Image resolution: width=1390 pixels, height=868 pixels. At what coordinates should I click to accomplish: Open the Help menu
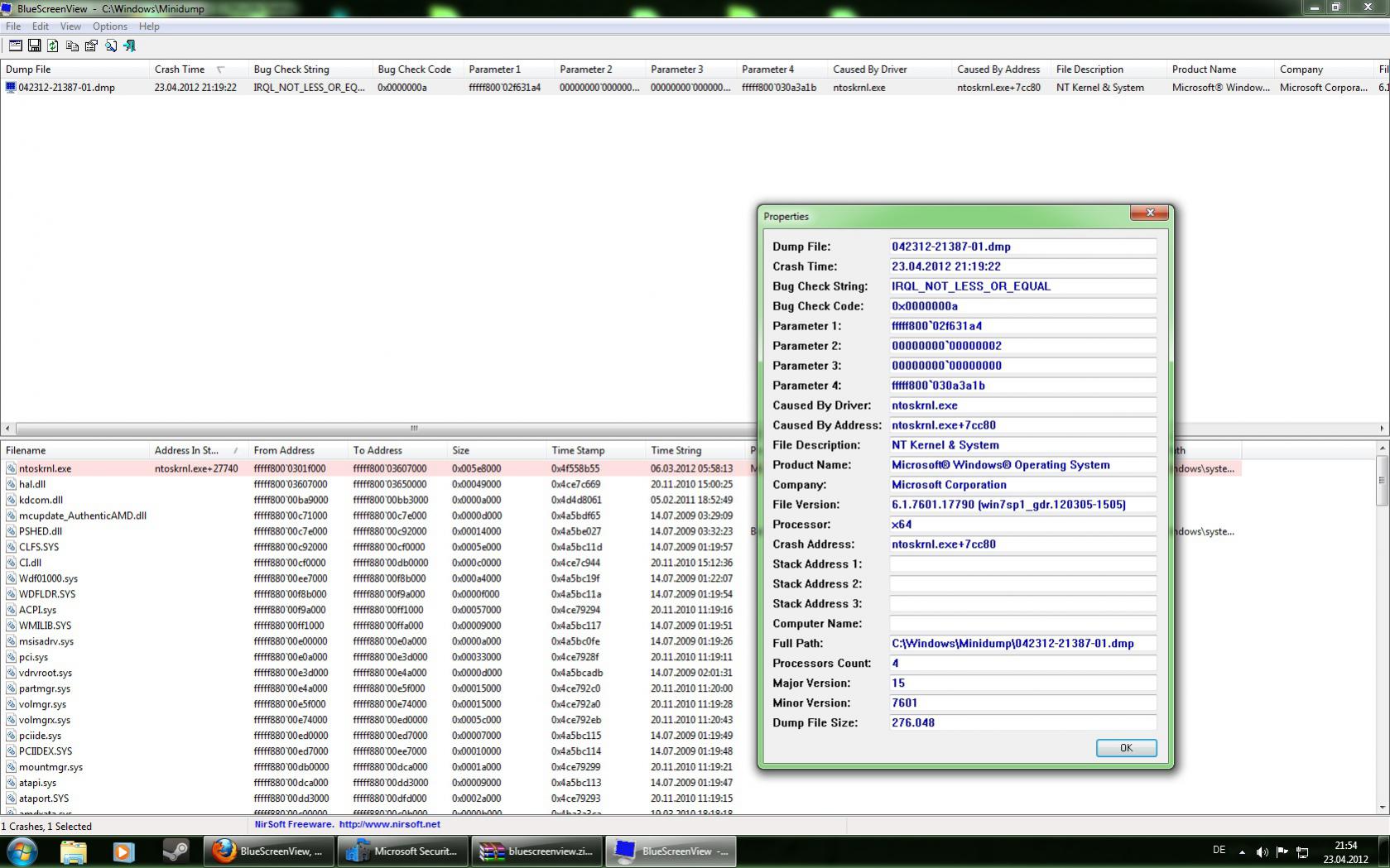point(149,26)
